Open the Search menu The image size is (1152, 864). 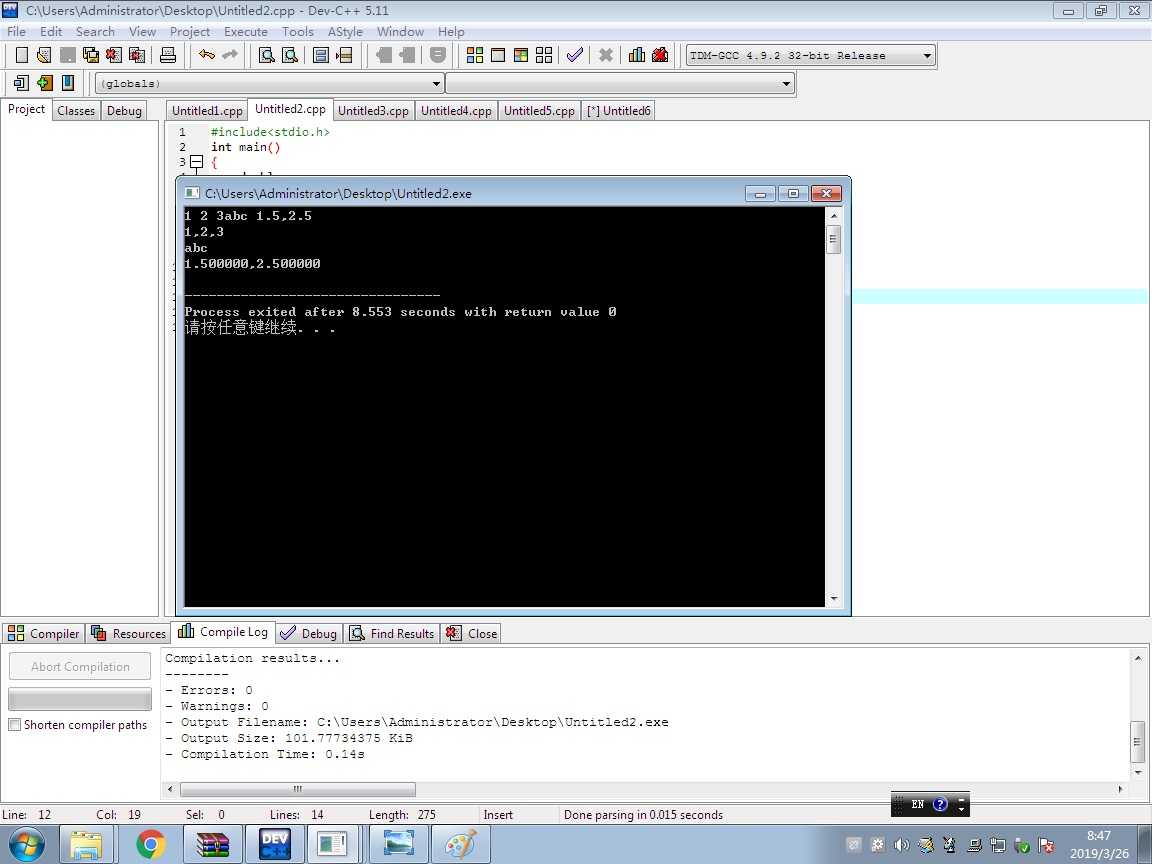(x=95, y=32)
